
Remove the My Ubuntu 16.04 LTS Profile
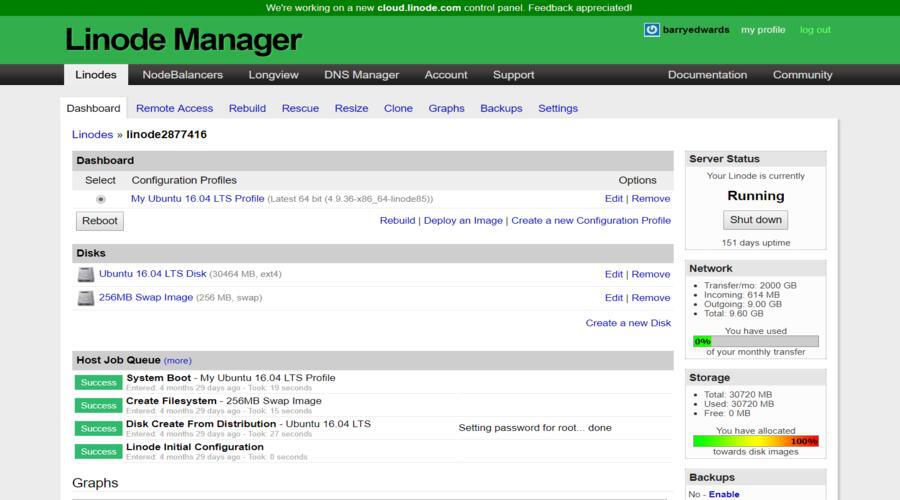[651, 199]
